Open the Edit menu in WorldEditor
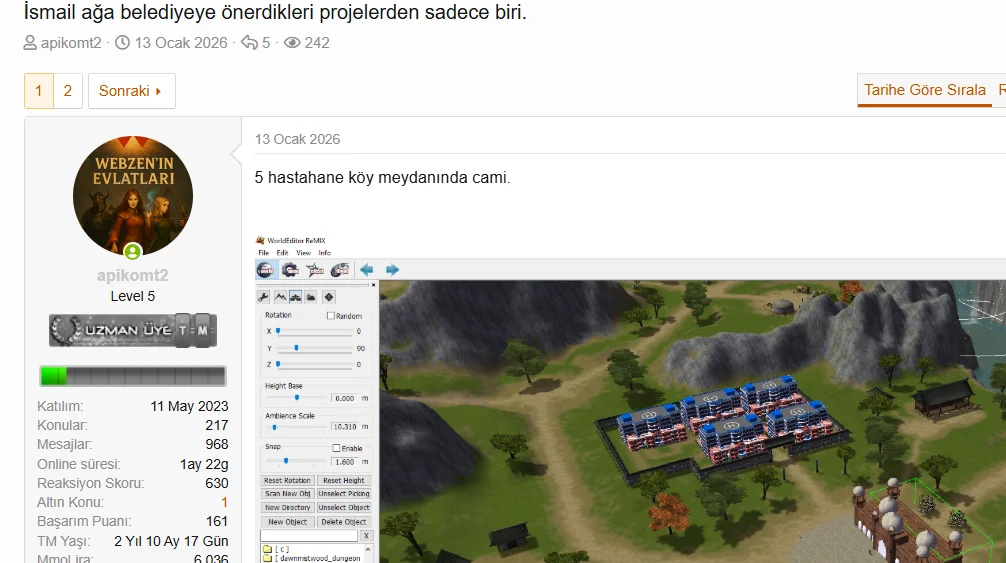The image size is (1006, 563). pyautogui.click(x=282, y=253)
